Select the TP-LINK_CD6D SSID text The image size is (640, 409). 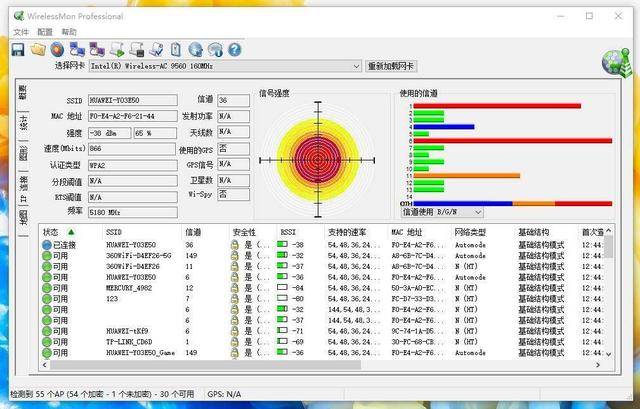click(129, 342)
